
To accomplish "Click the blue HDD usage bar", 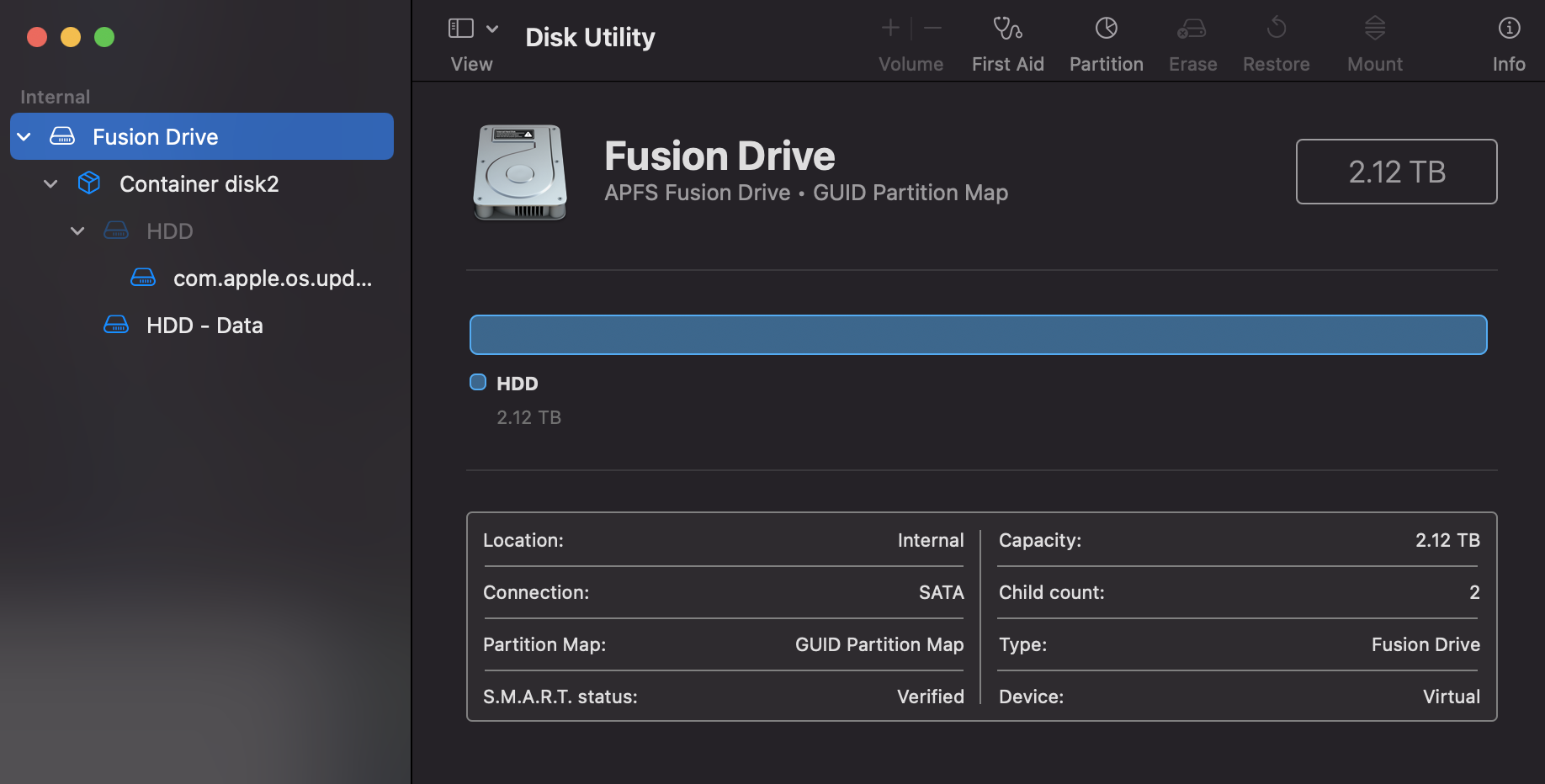I will coord(978,335).
